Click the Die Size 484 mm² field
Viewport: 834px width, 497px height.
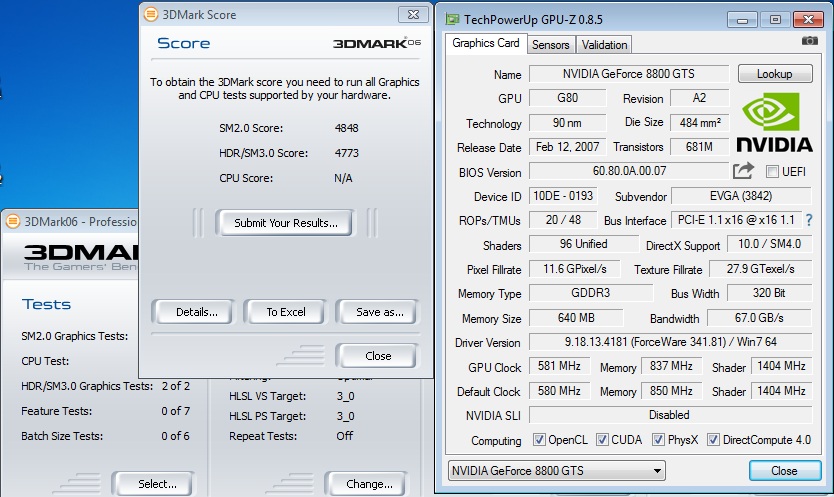[x=699, y=122]
